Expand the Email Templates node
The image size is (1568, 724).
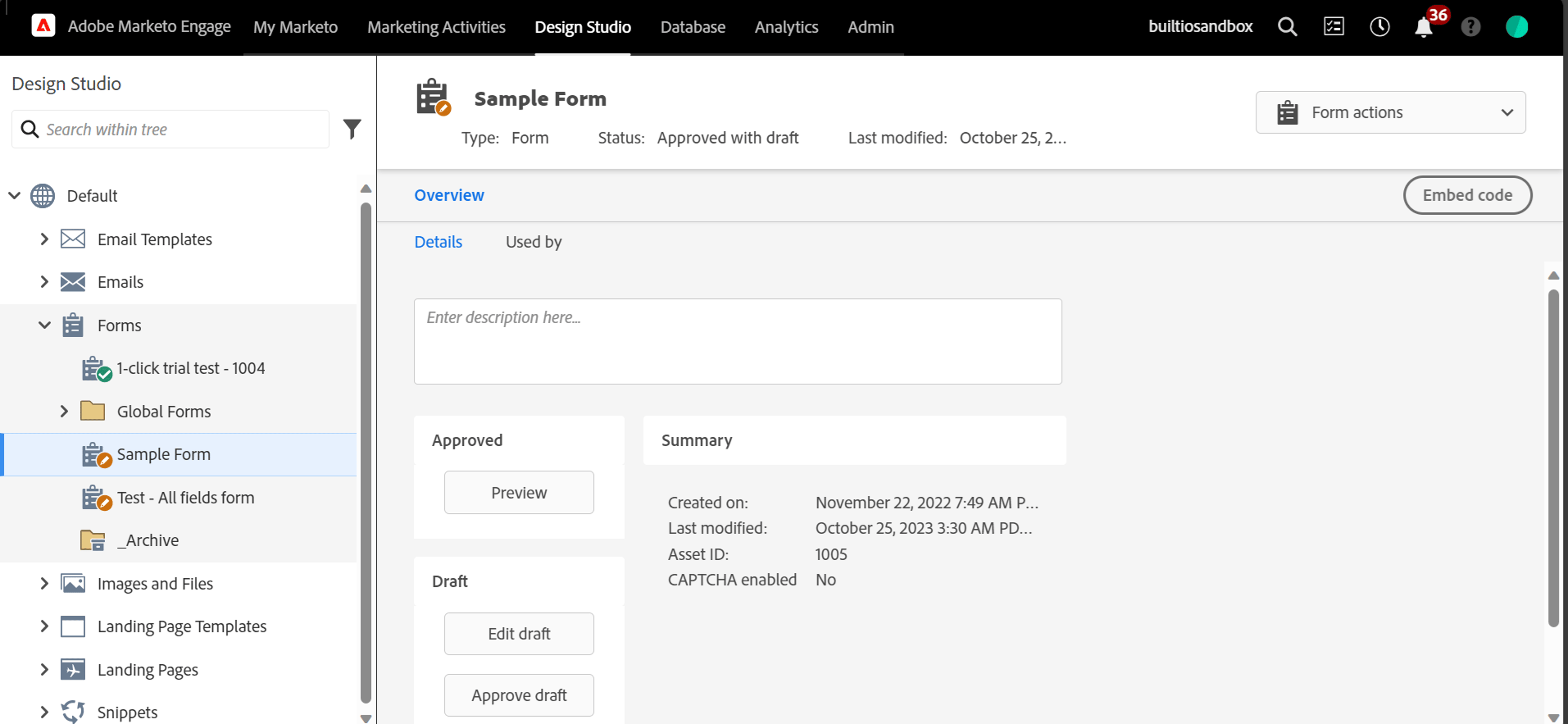44,239
